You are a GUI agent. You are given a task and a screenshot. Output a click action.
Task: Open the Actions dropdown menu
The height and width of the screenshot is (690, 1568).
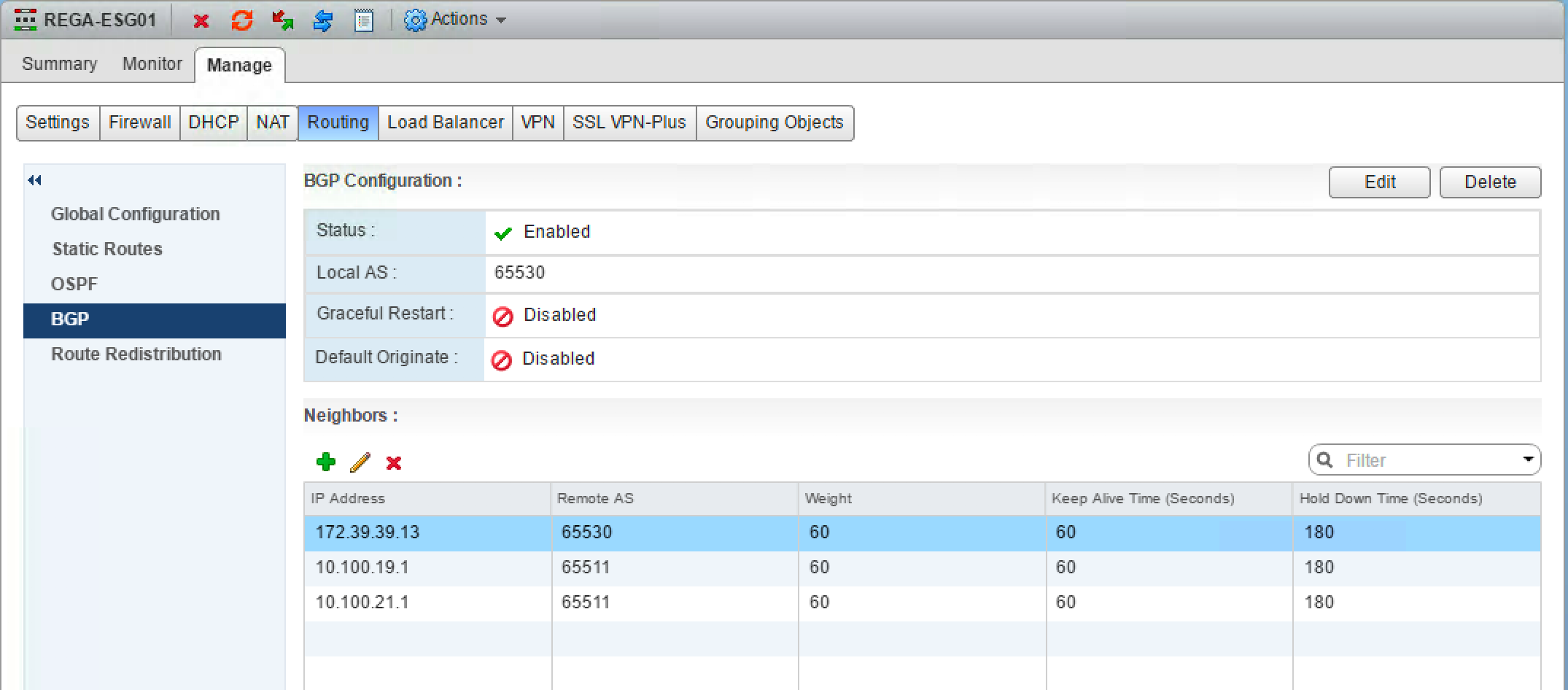click(457, 20)
